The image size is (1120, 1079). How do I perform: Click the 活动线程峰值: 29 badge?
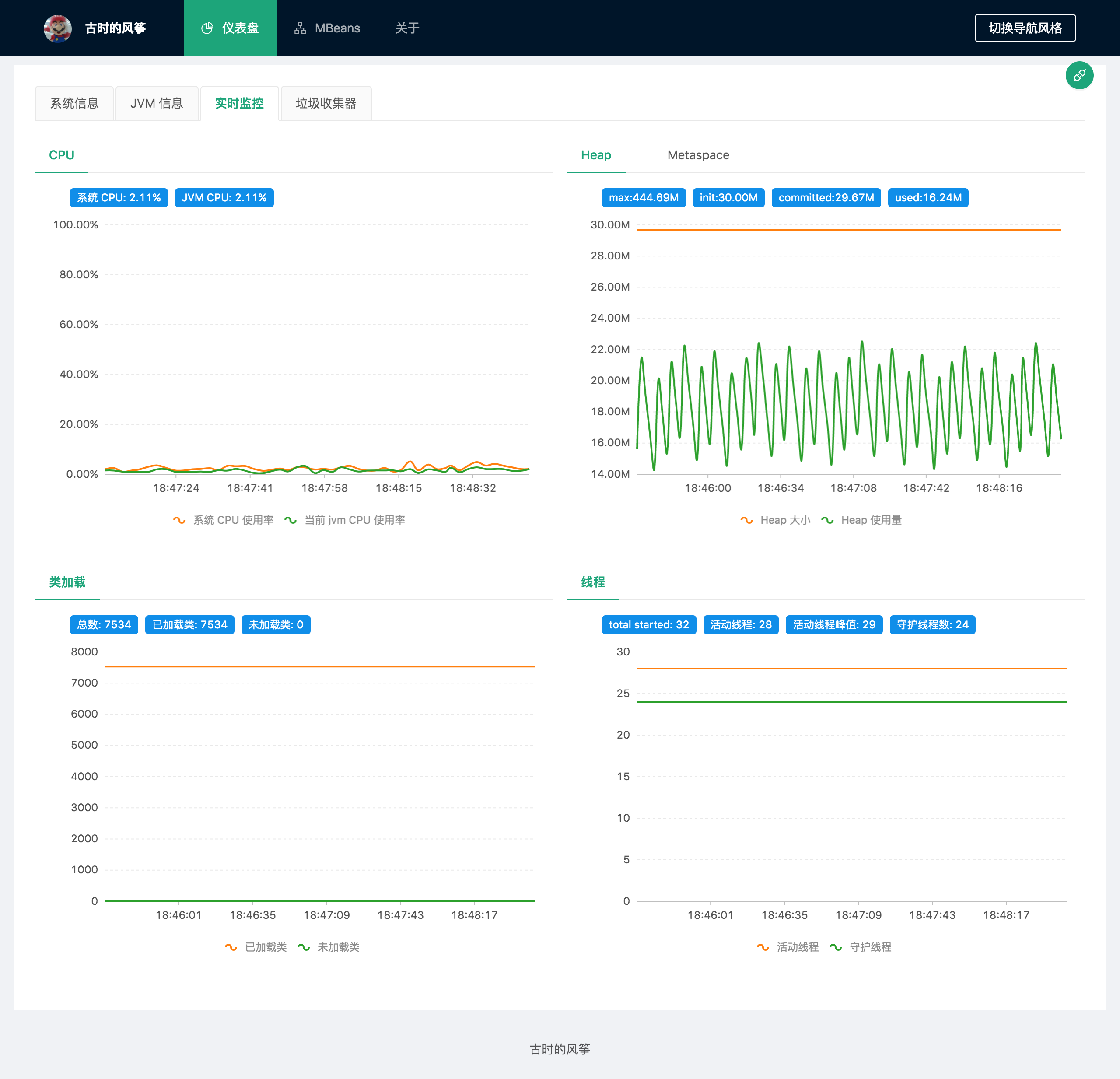click(834, 625)
